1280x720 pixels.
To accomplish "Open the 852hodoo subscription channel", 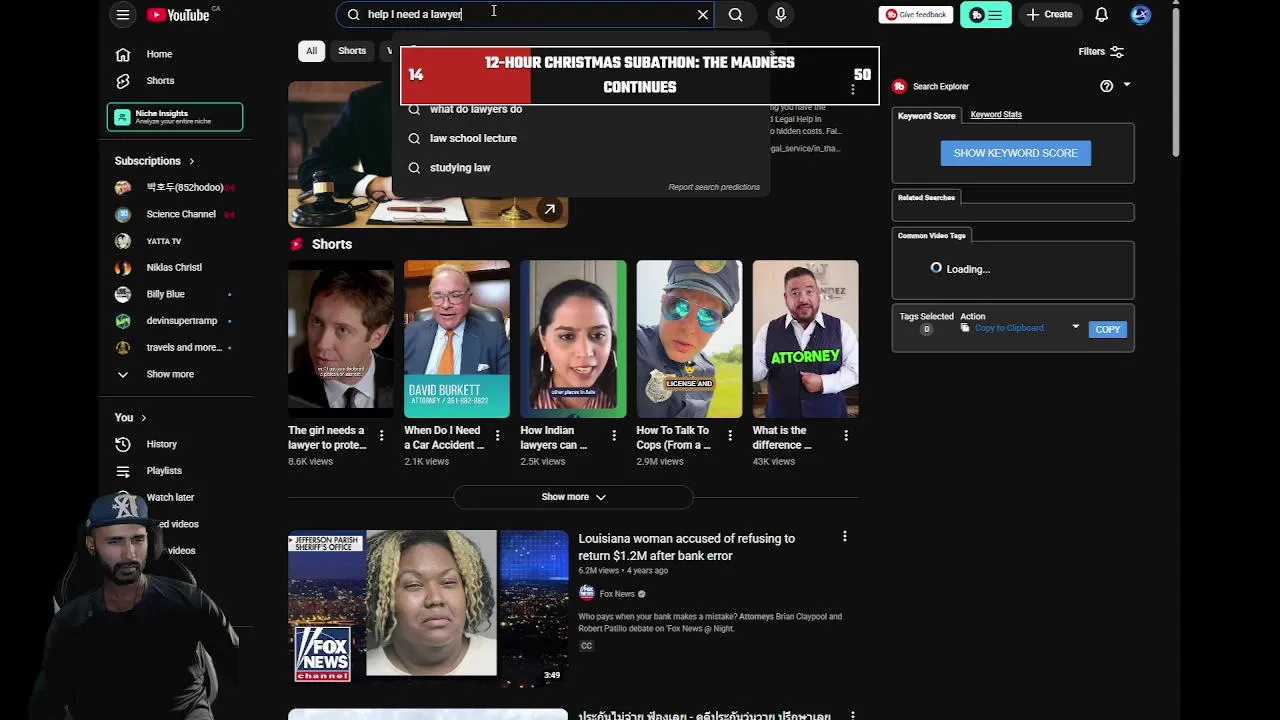I will pyautogui.click(x=175, y=187).
